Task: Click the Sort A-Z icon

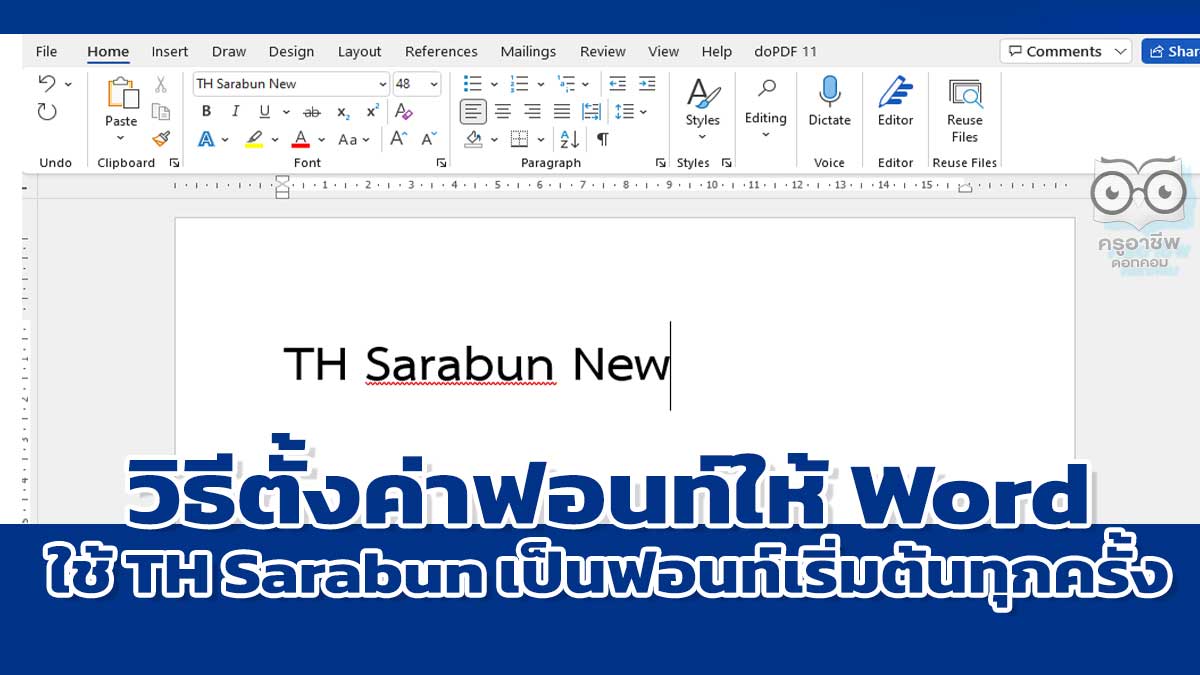Action: [569, 139]
